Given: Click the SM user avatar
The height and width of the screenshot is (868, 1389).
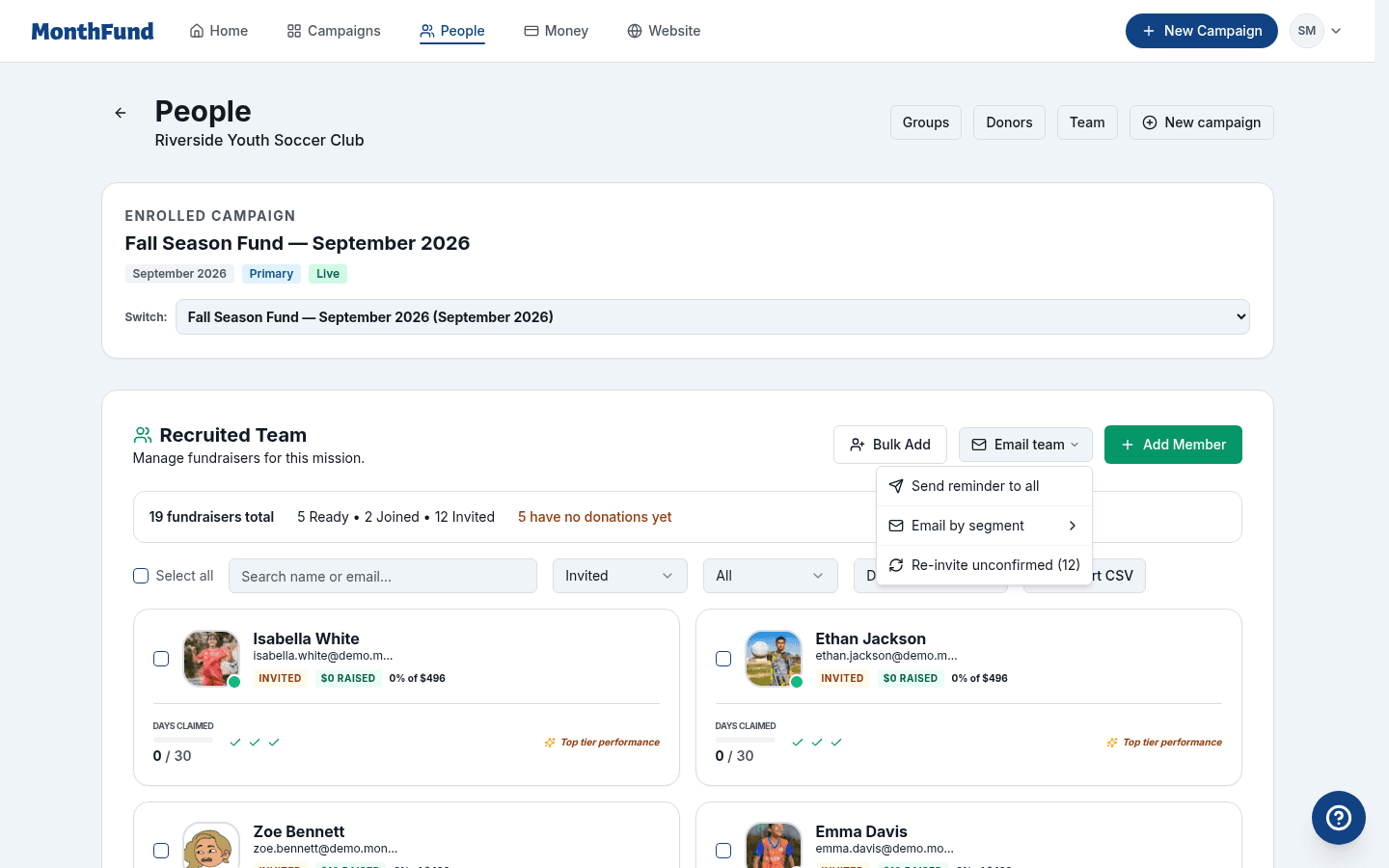Looking at the screenshot, I should pos(1307,31).
